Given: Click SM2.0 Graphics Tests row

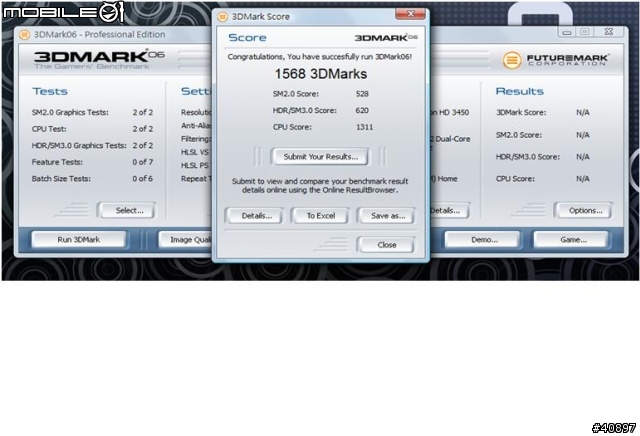Looking at the screenshot, I should tap(92, 113).
